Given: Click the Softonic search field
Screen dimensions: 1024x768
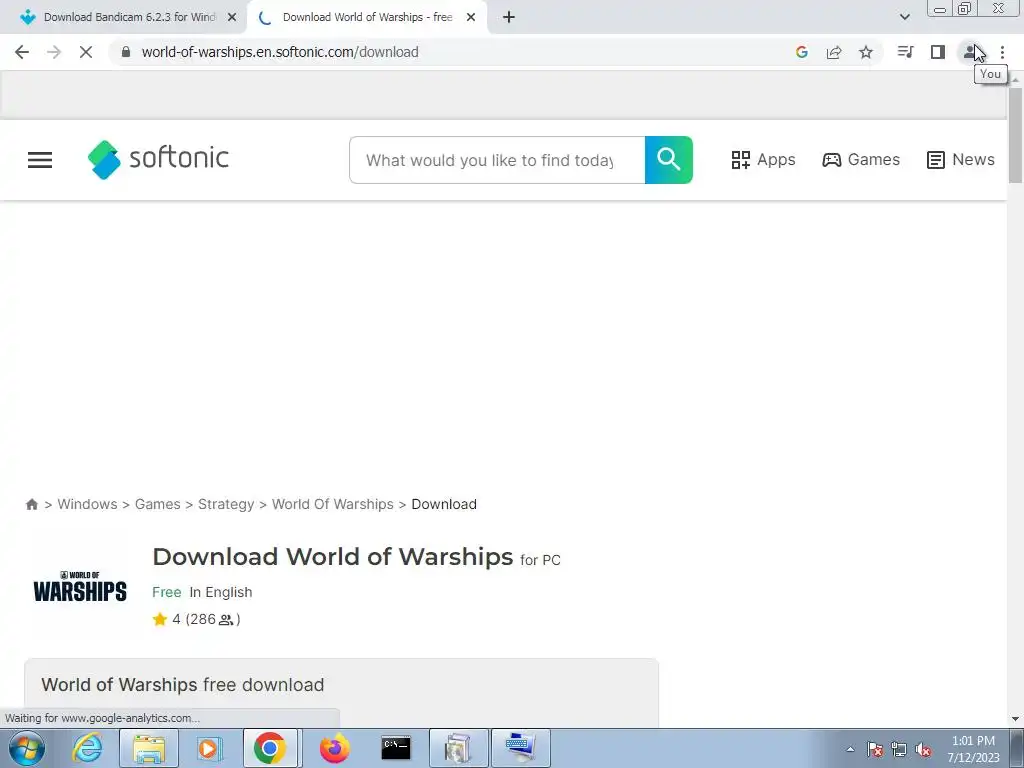Looking at the screenshot, I should pos(497,160).
